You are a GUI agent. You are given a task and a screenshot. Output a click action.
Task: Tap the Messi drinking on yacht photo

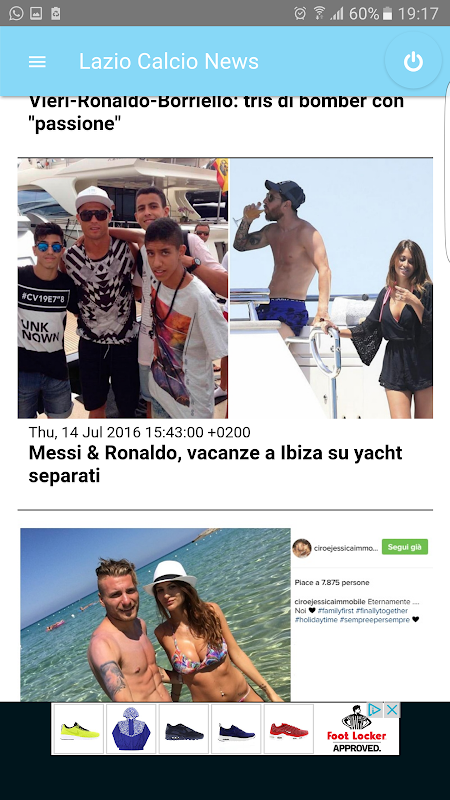[x=331, y=288]
